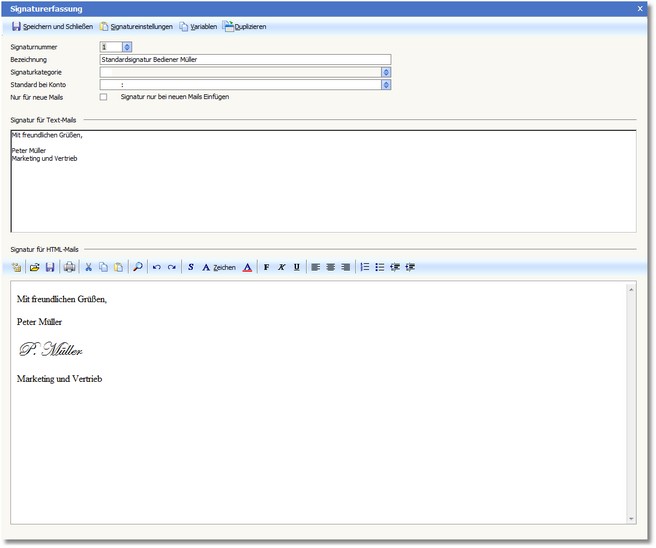Click the find magnifier icon
Screen dimensions: 656x548
137,267
